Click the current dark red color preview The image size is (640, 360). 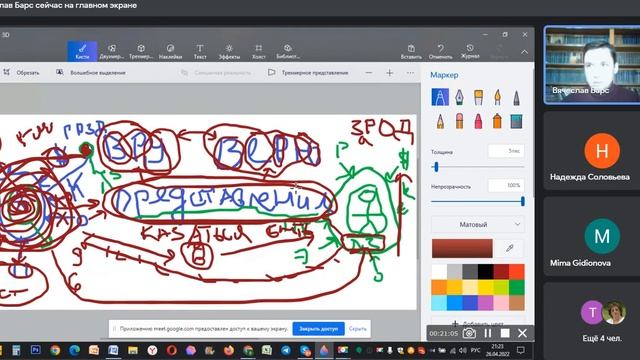click(x=462, y=248)
